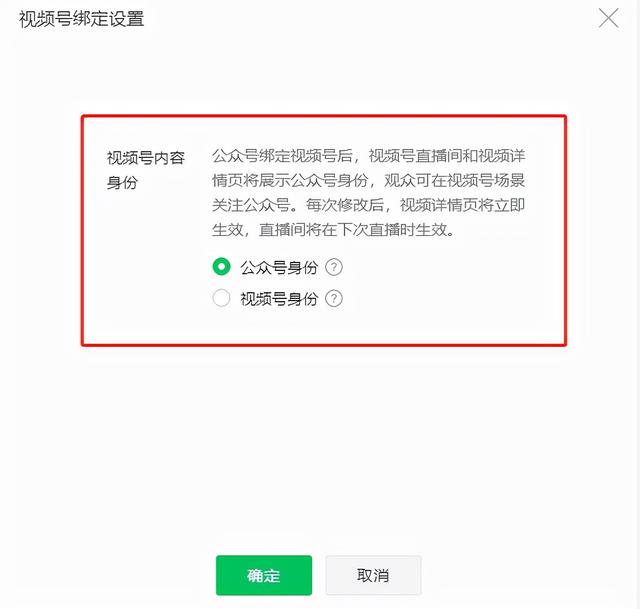Click description line starting 公众号绑定视频号后
Screen dimensions: 640x609
369,156
